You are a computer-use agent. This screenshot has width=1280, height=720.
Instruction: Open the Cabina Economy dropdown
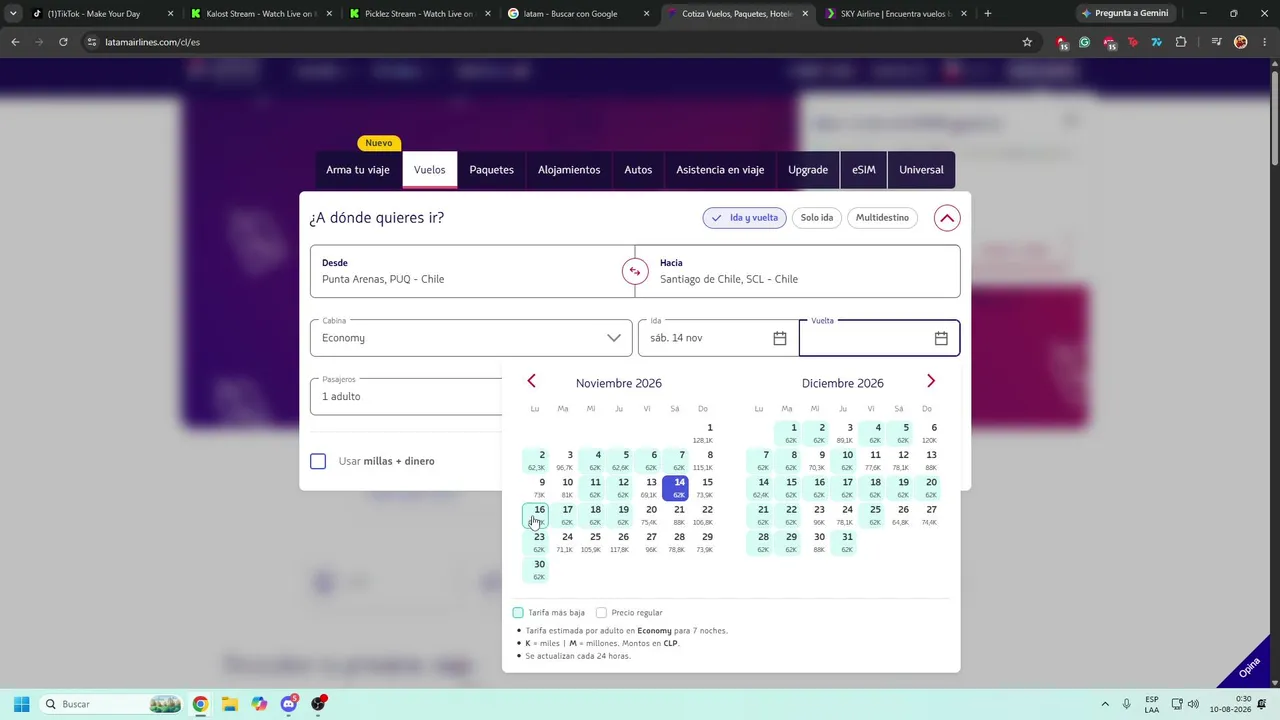click(471, 338)
